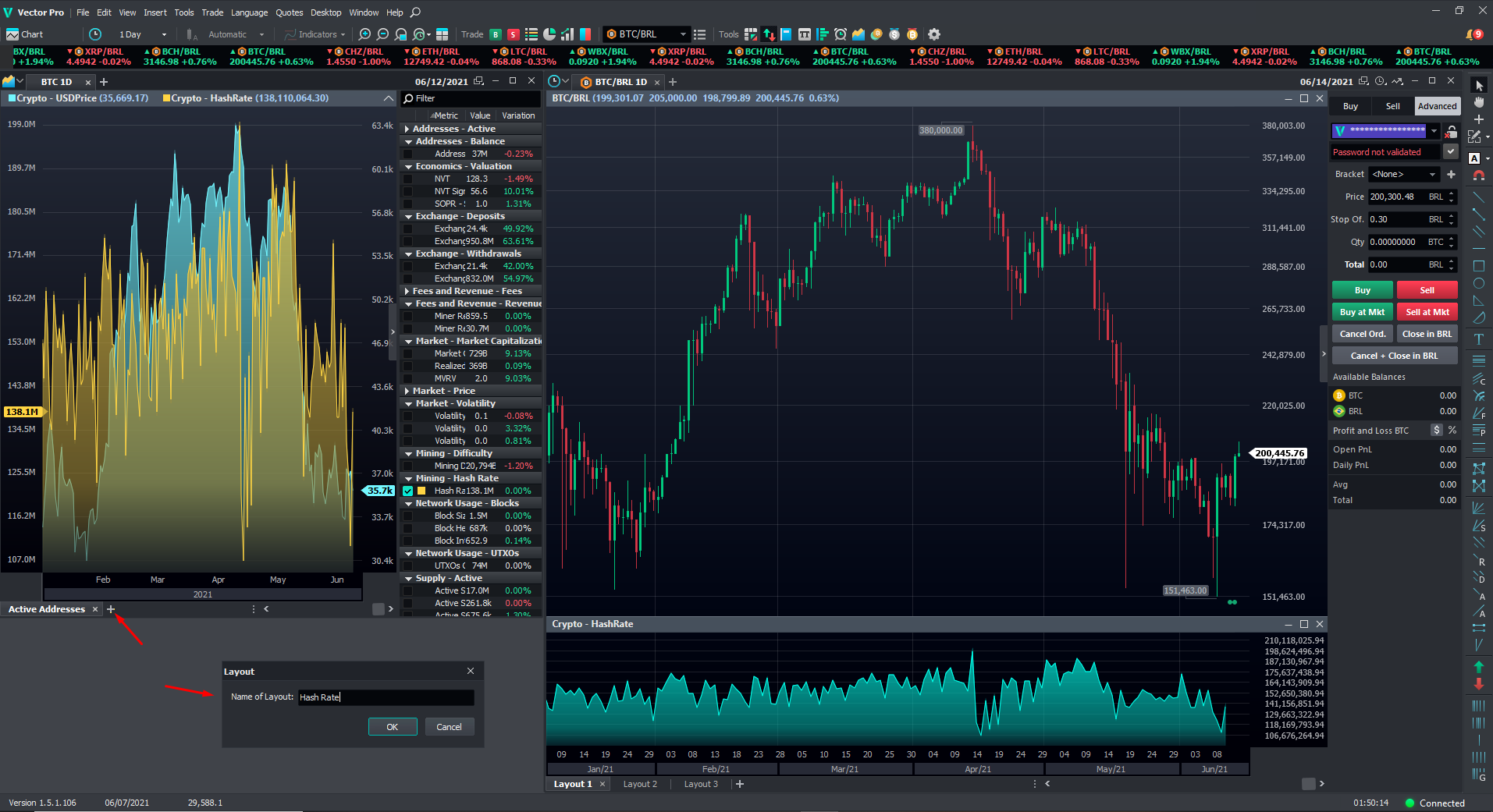Insert red down arrow marker
Viewport: 1493px width, 812px height.
(1478, 684)
